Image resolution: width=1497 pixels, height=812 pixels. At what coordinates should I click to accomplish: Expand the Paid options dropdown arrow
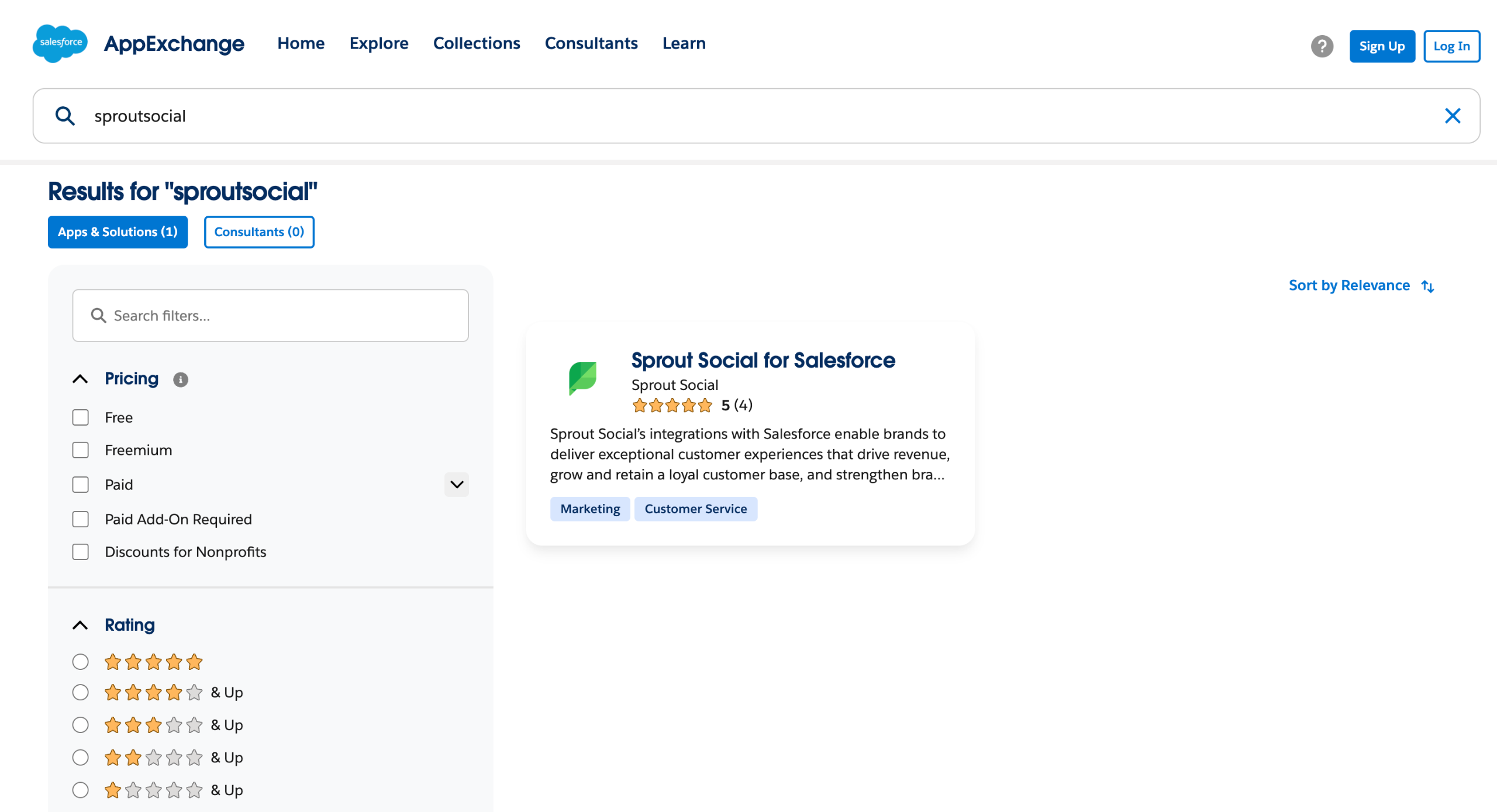click(x=456, y=485)
